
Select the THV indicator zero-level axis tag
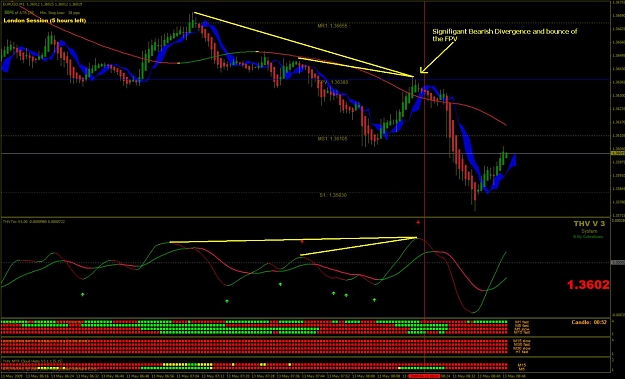point(617,263)
